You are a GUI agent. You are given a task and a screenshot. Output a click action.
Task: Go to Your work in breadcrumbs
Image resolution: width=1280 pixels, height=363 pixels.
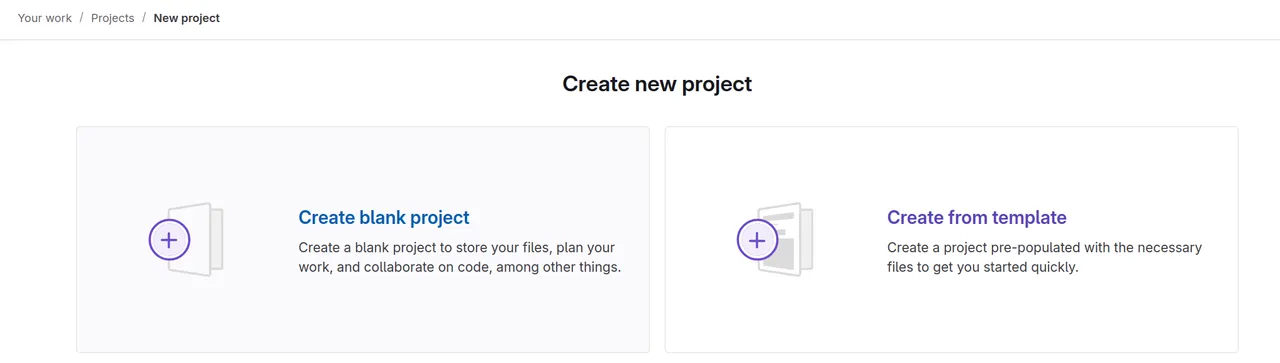[45, 18]
